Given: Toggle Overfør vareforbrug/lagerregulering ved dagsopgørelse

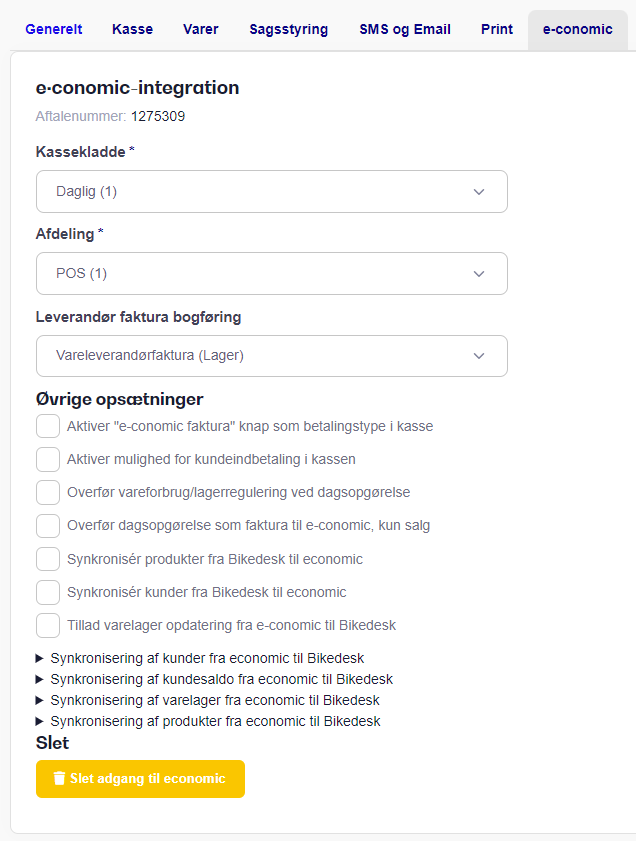Looking at the screenshot, I should [48, 492].
